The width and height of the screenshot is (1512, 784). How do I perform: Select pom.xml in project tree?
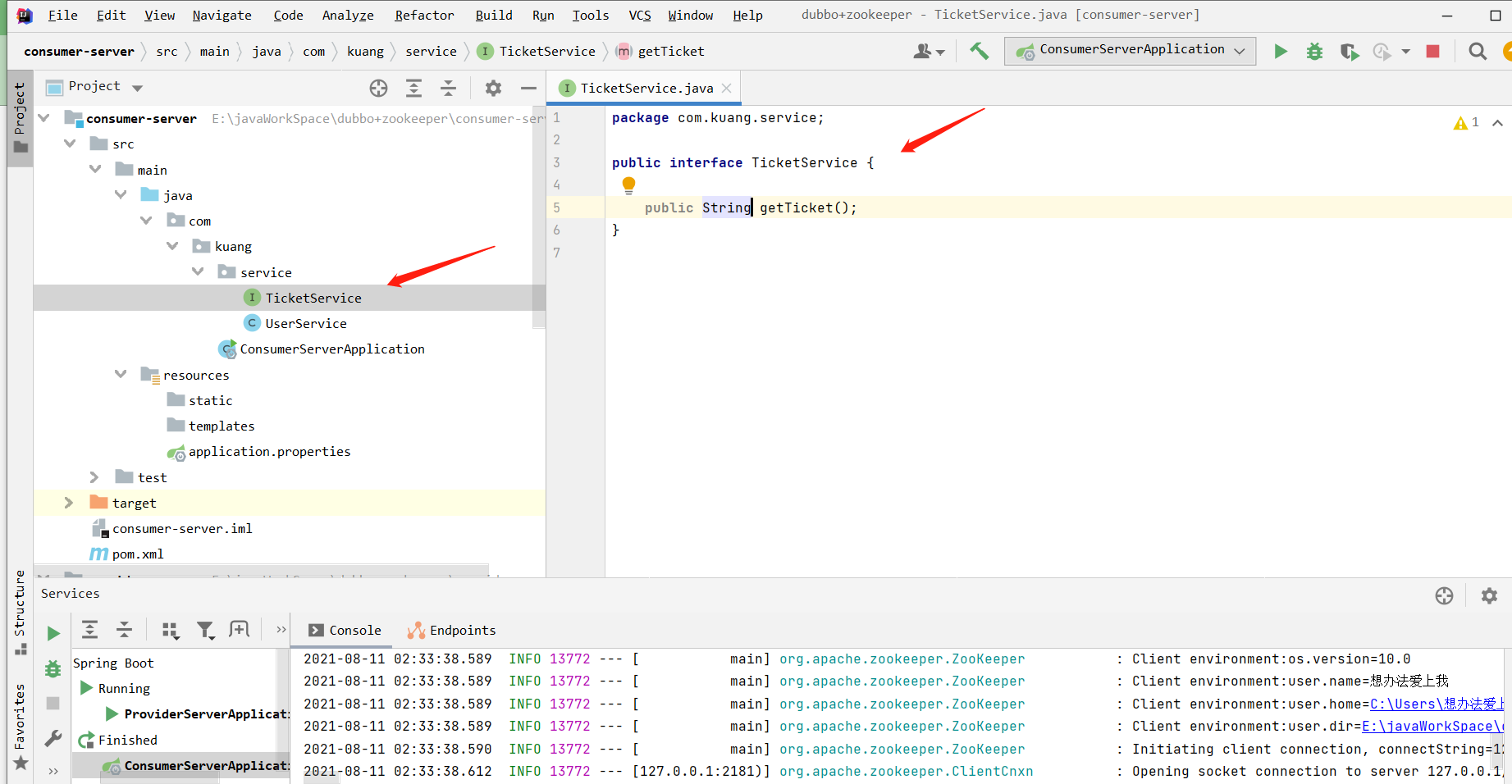pyautogui.click(x=138, y=554)
